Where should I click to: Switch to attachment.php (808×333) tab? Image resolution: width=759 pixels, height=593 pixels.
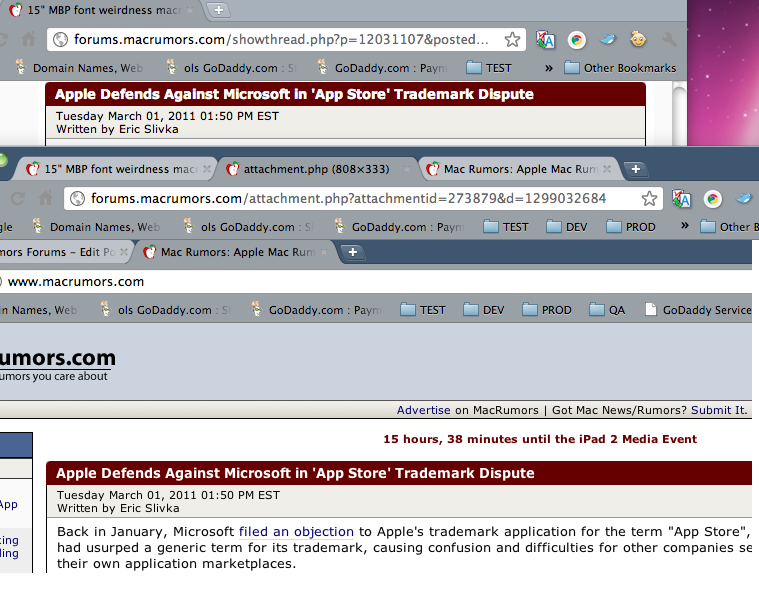click(317, 169)
